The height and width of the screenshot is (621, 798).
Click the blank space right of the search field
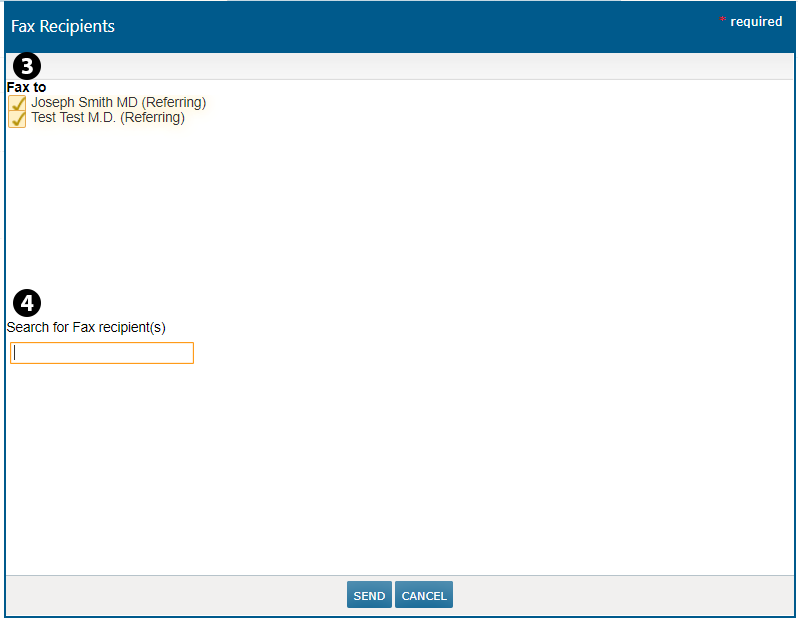pyautogui.click(x=450, y=353)
